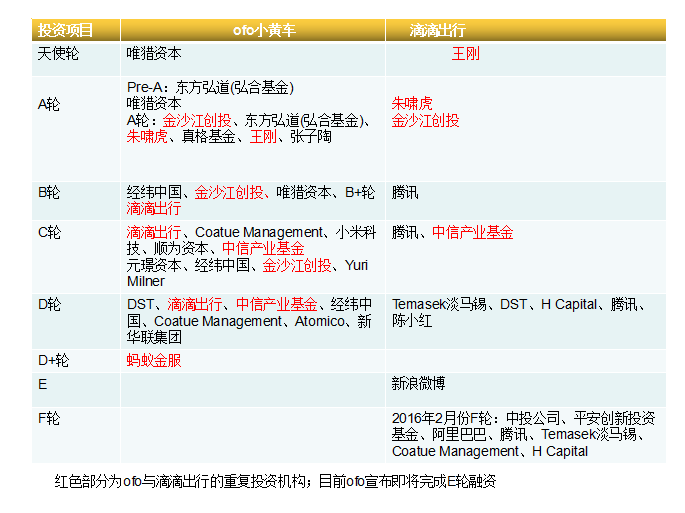Click Temasek淡马锡 in the D轮 row

(x=439, y=304)
